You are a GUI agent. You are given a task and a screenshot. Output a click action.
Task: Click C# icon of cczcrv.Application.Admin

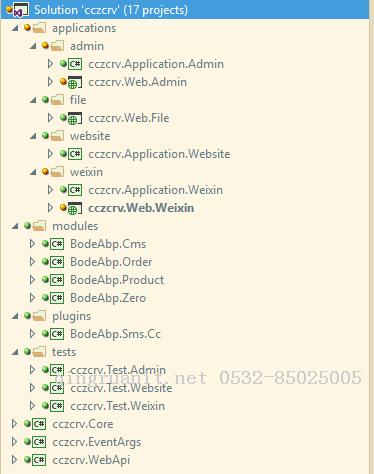tap(75, 64)
